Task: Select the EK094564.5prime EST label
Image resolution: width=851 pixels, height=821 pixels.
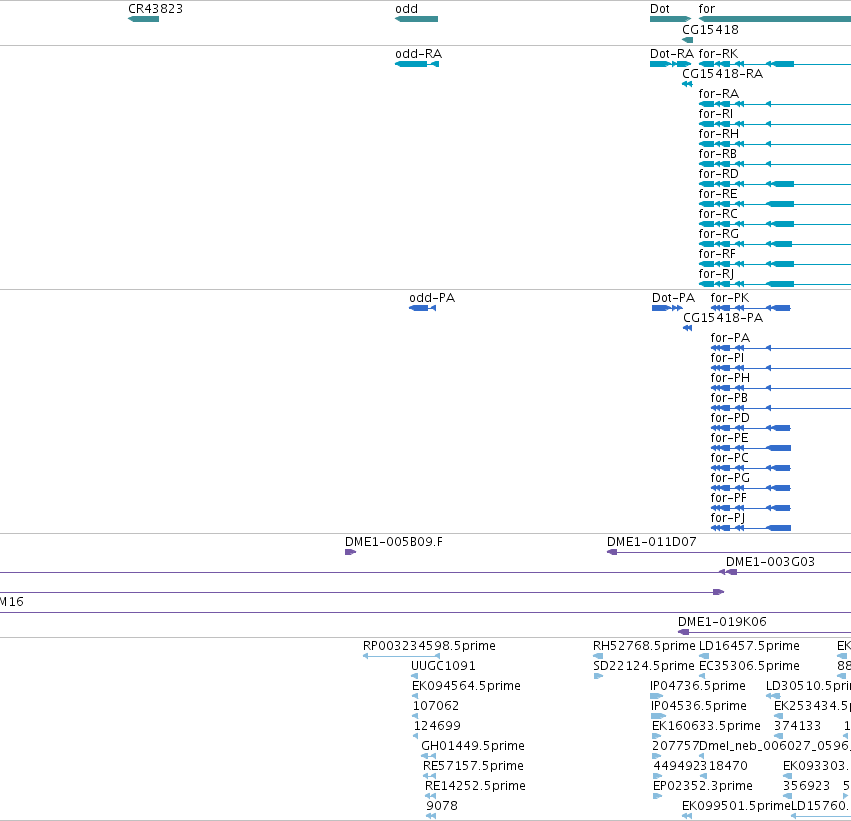Action: 466,686
